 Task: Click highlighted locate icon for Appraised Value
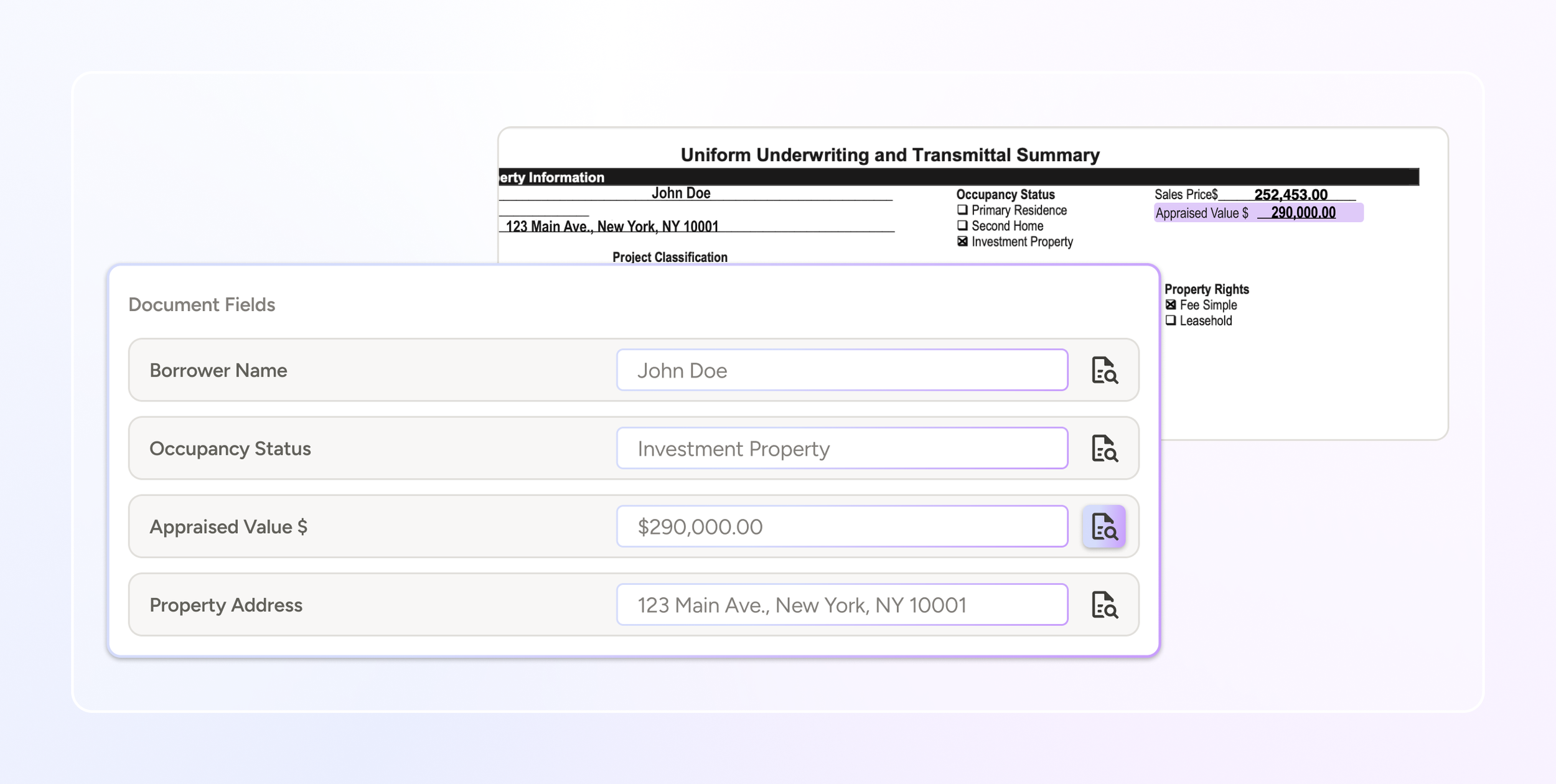pos(1104,527)
